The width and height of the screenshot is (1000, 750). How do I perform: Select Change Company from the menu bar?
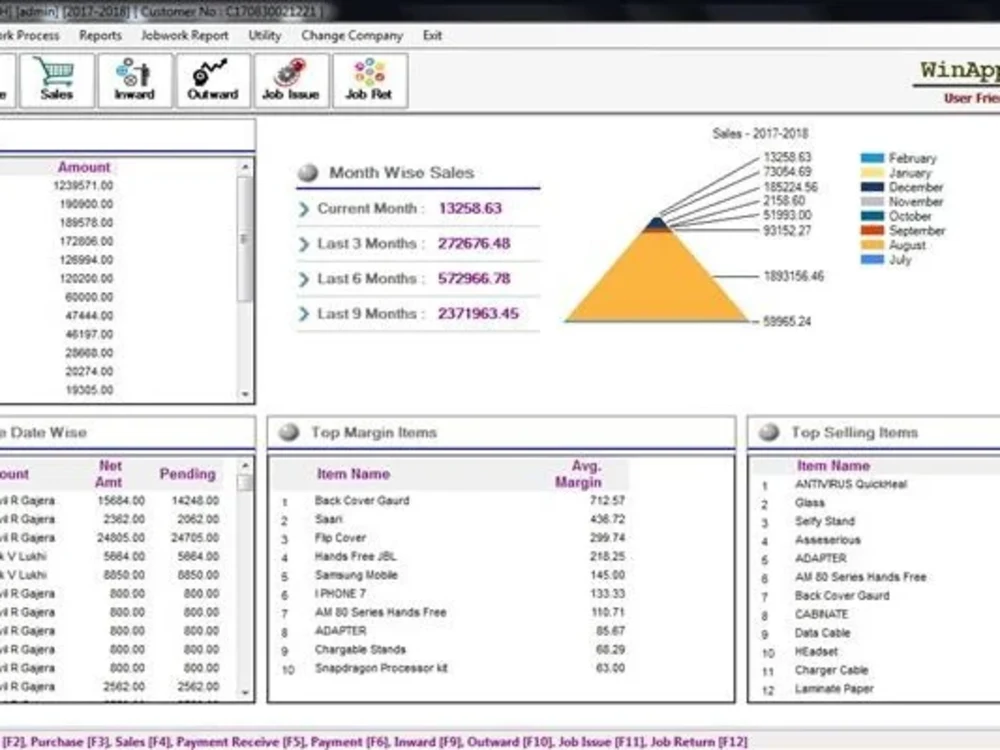click(350, 35)
